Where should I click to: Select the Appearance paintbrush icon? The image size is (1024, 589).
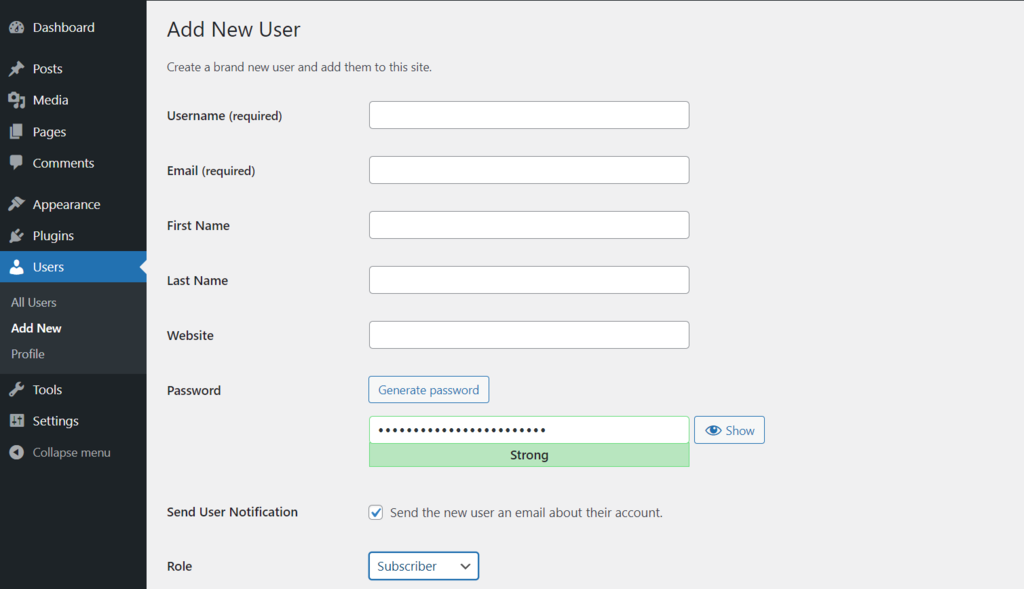[x=18, y=204]
